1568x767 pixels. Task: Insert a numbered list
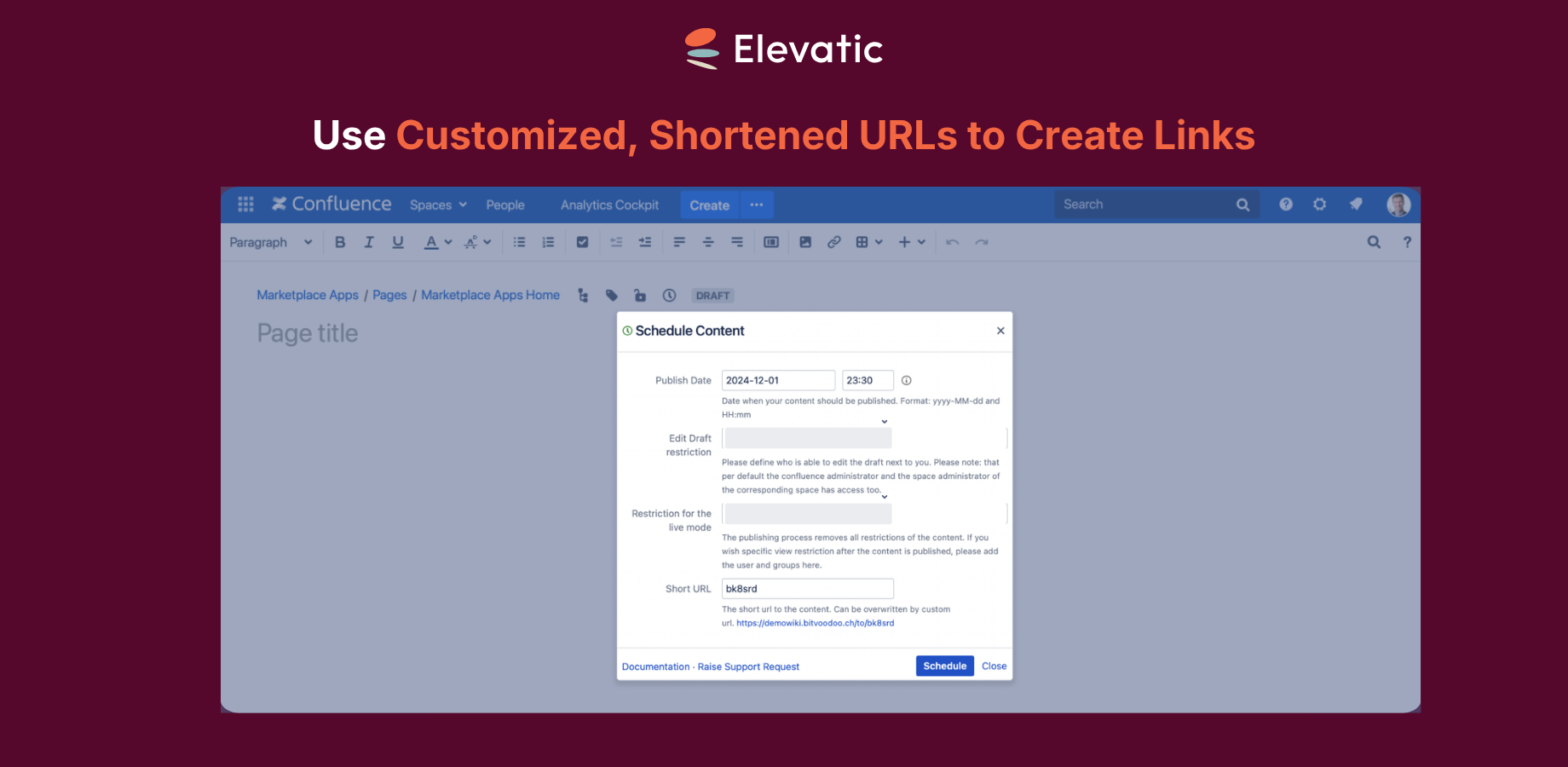point(548,242)
